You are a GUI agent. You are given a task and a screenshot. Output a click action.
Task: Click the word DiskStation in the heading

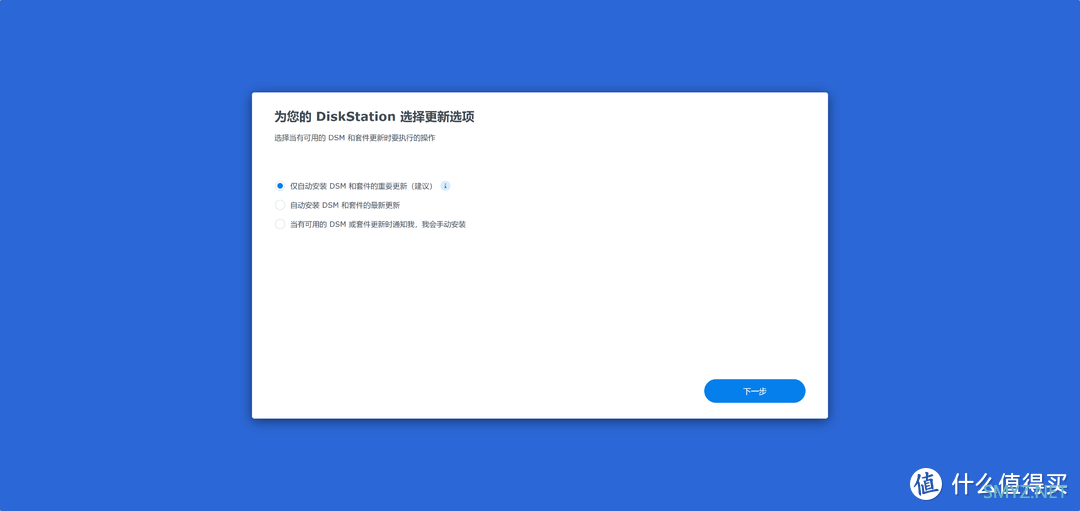point(356,117)
